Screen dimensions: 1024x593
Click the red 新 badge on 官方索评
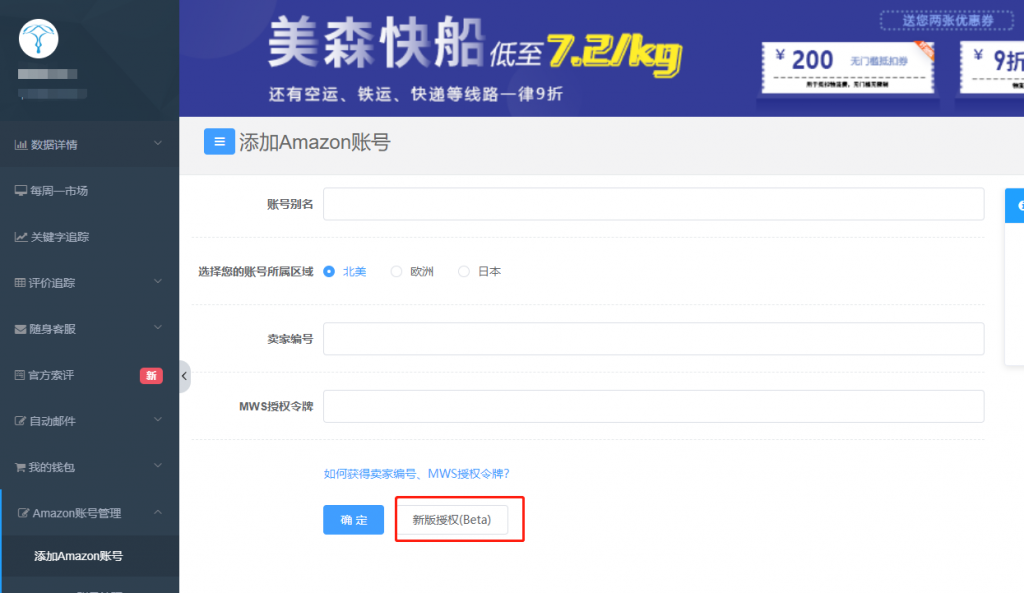click(151, 376)
